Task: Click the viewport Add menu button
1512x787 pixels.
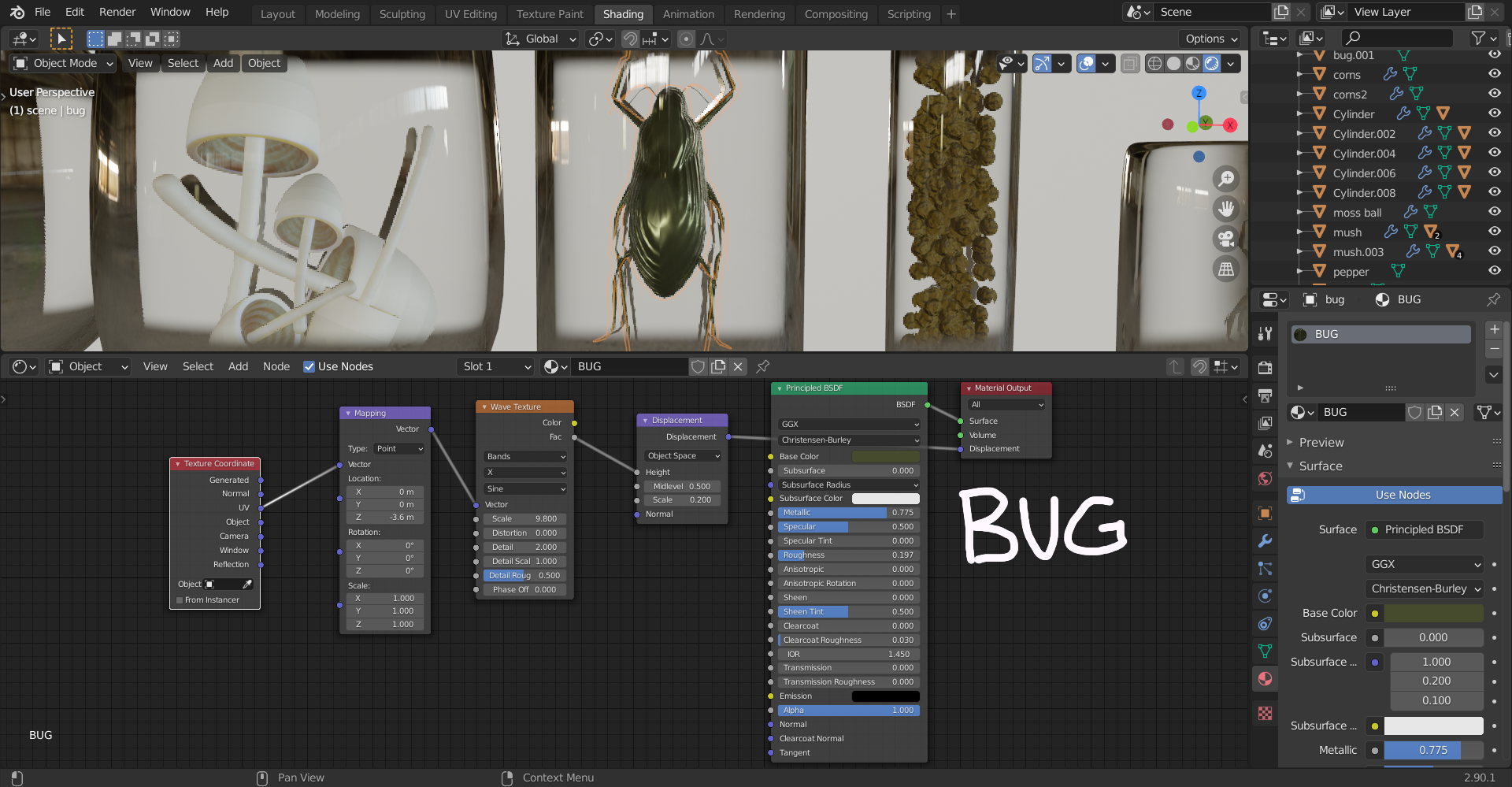Action: [x=223, y=63]
